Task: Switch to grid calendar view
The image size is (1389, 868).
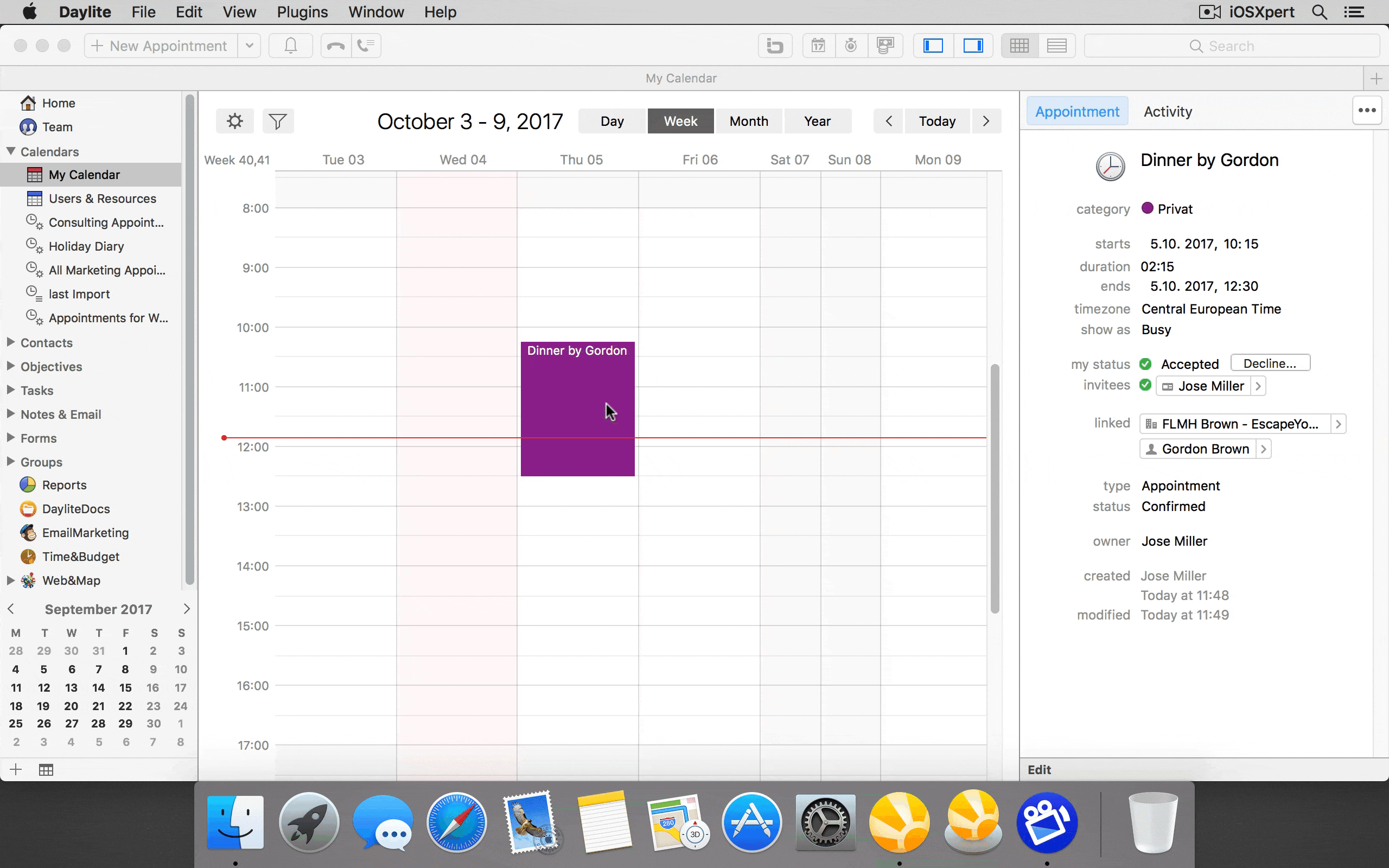Action: (1020, 46)
